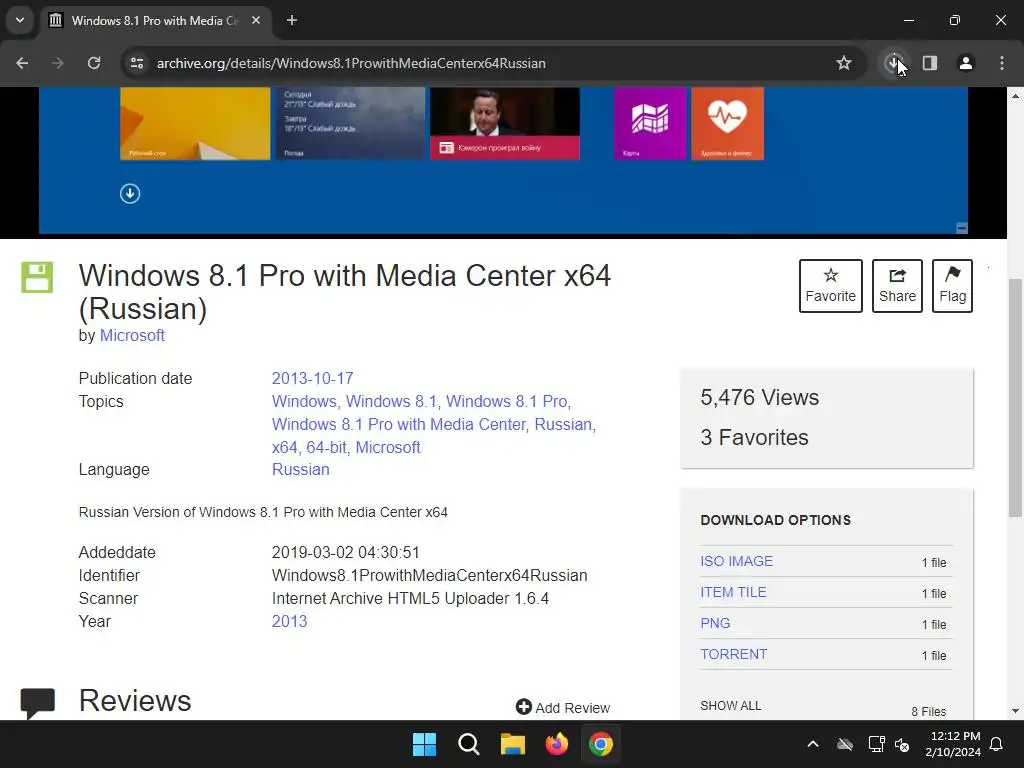Screen dimensions: 1024x768
Task: Open the Year 2013 link
Action: (289, 621)
